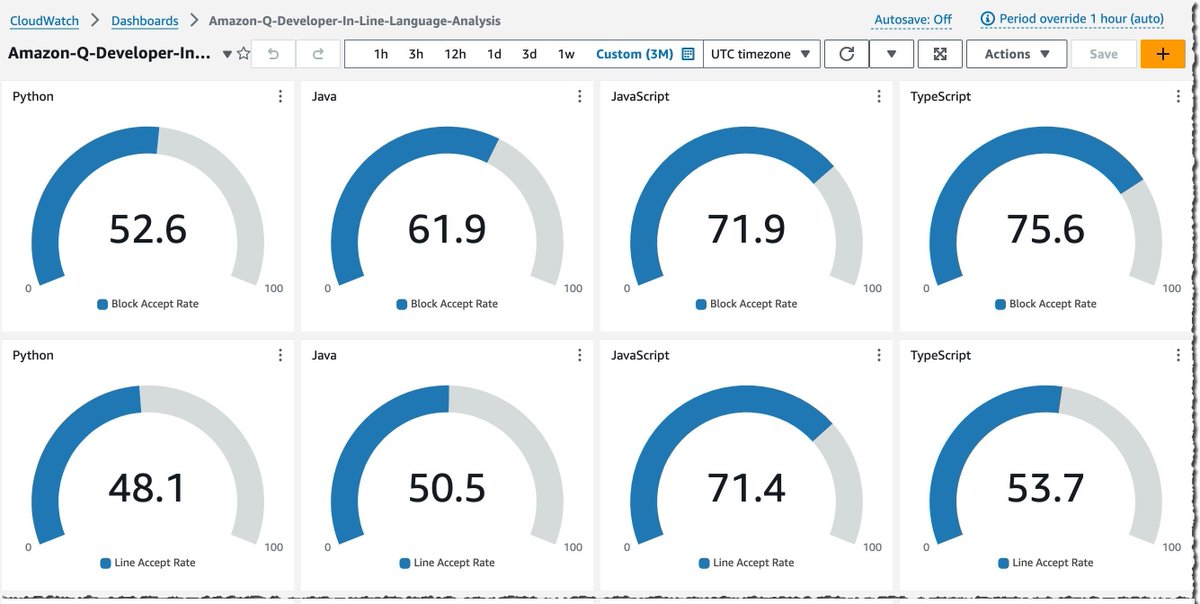Click the Block Accept Rate legend text under TypeScript
This screenshot has height=604, width=1200.
1053,304
